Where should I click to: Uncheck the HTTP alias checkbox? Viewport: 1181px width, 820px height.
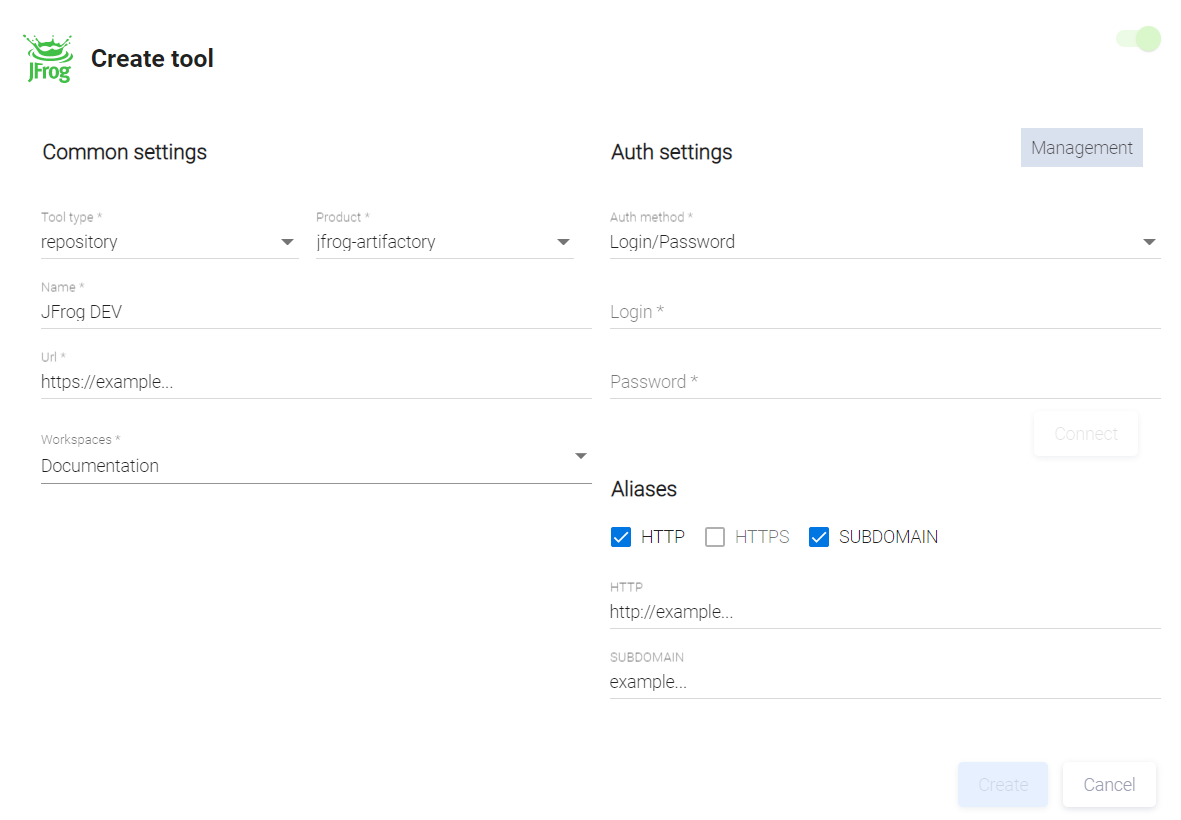621,537
